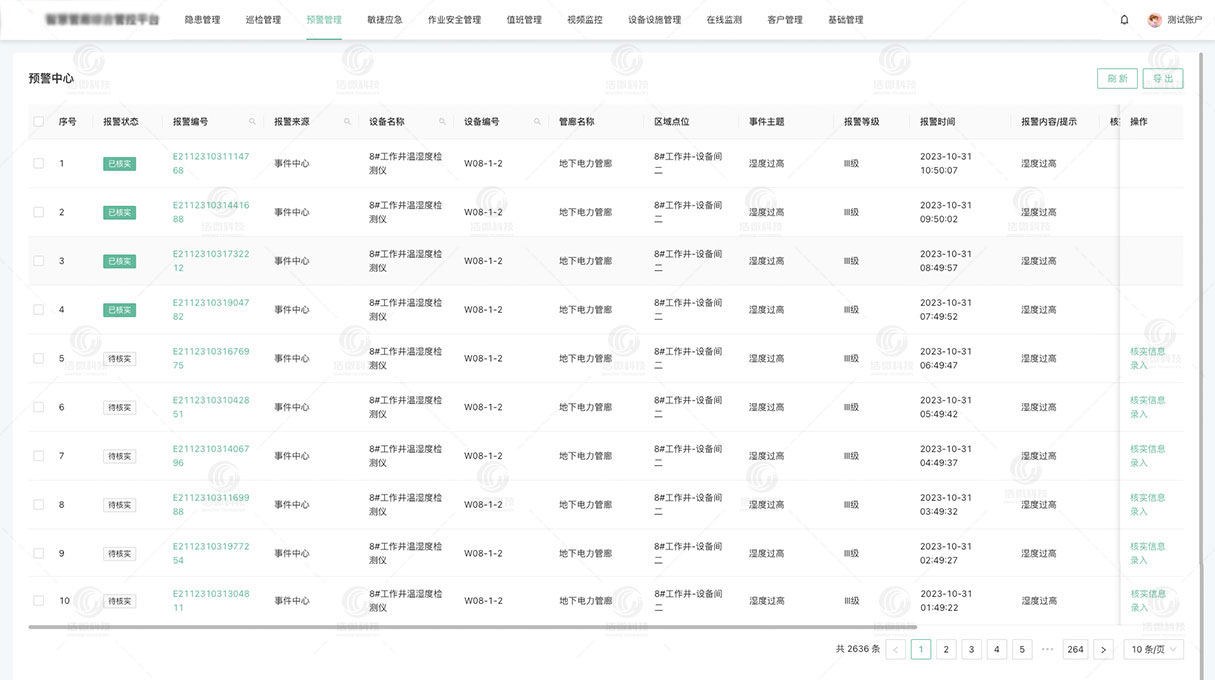The width and height of the screenshot is (1215, 680).
Task: Toggle the select-all checkbox in table header
Action: 38,121
